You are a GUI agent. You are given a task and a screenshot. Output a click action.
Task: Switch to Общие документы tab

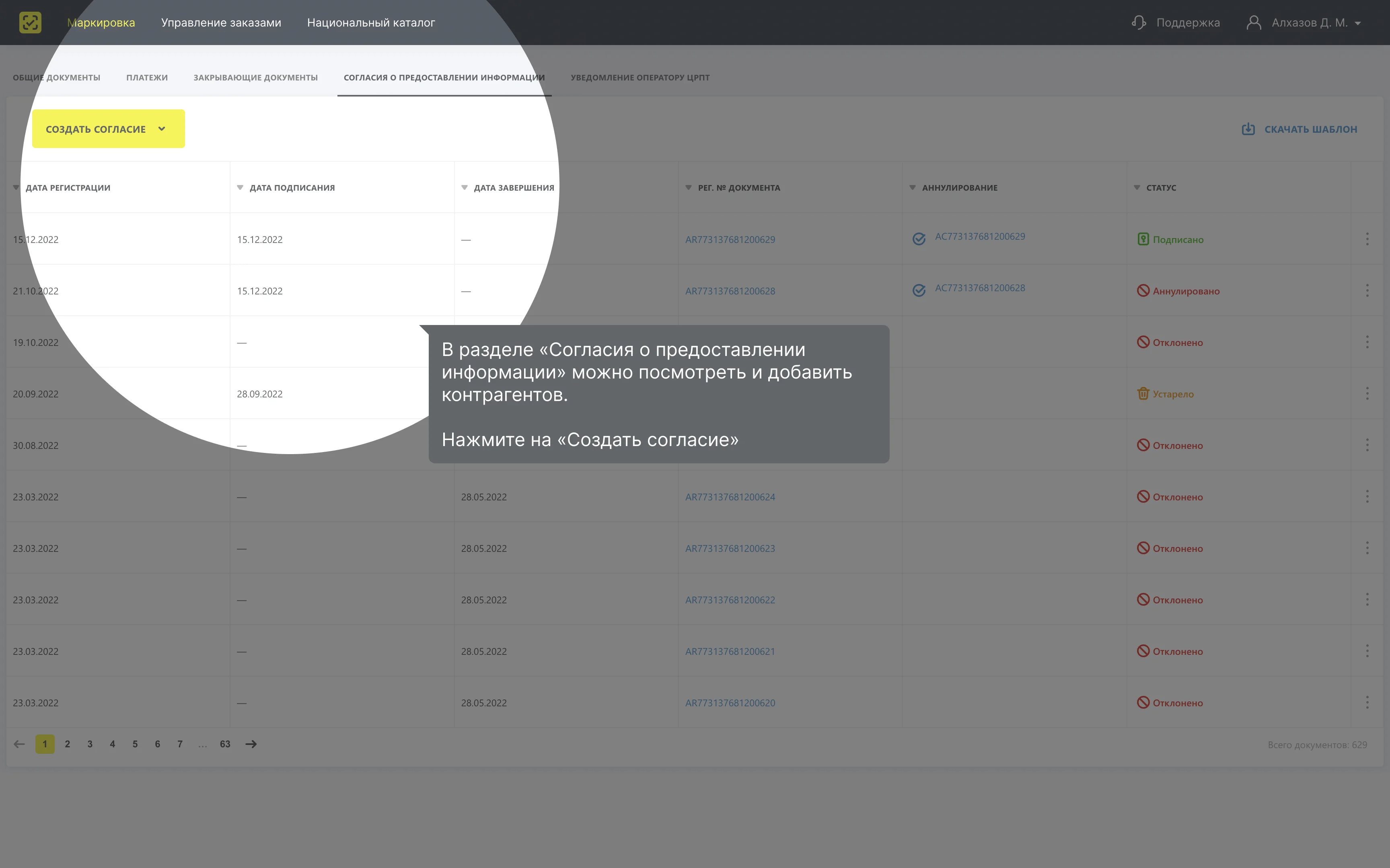point(56,78)
